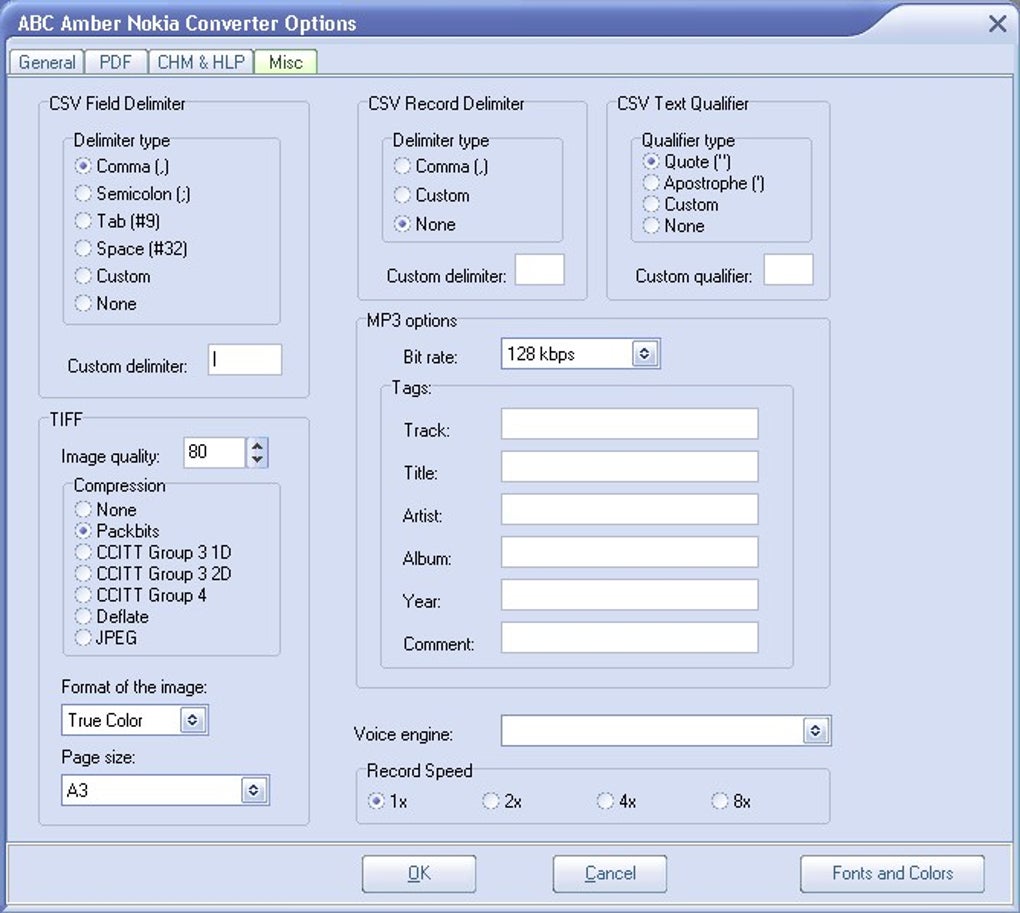Select None for CSV field delimiter
This screenshot has width=1020, height=913.
tap(105, 303)
